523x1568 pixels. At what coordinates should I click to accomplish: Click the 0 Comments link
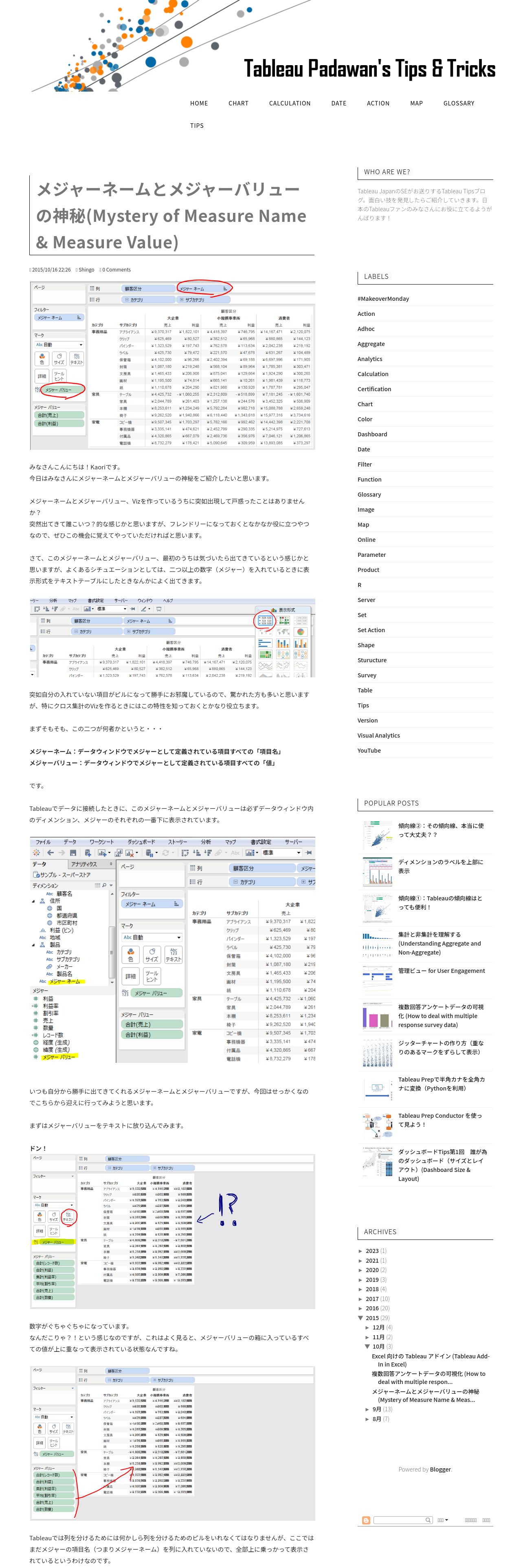pos(116,269)
